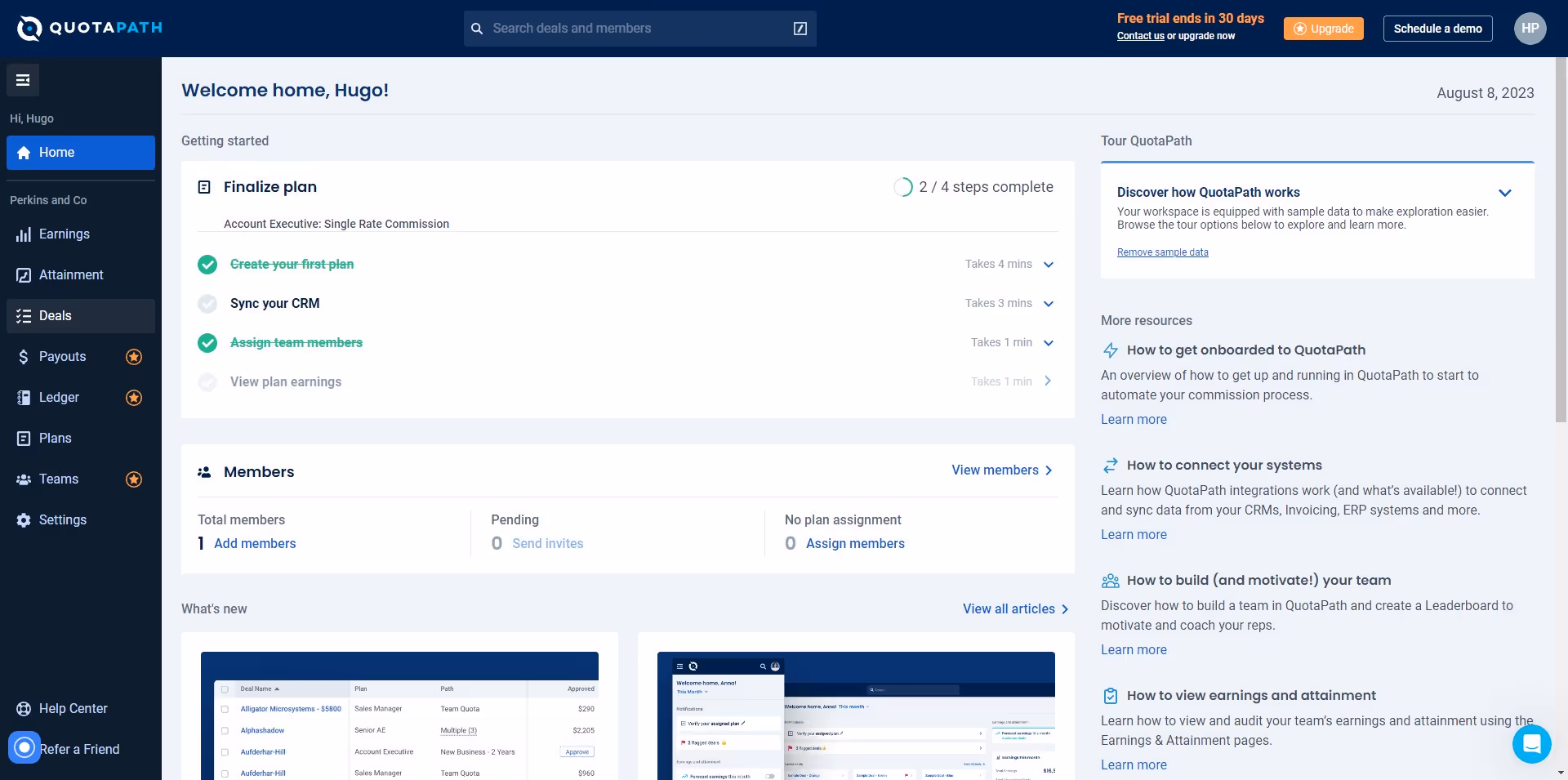The width and height of the screenshot is (1568, 780).
Task: Click Remove sample data link
Action: click(1162, 252)
